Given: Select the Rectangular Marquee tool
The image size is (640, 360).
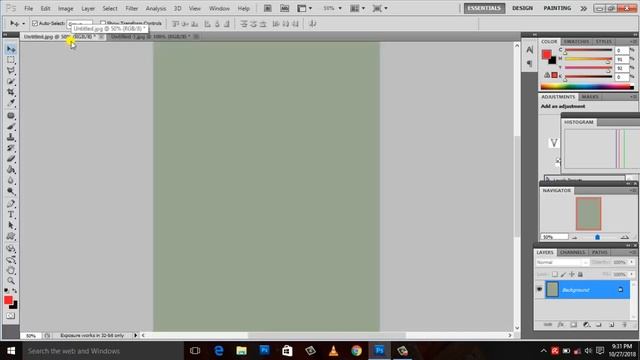Looking at the screenshot, I should tap(11, 60).
